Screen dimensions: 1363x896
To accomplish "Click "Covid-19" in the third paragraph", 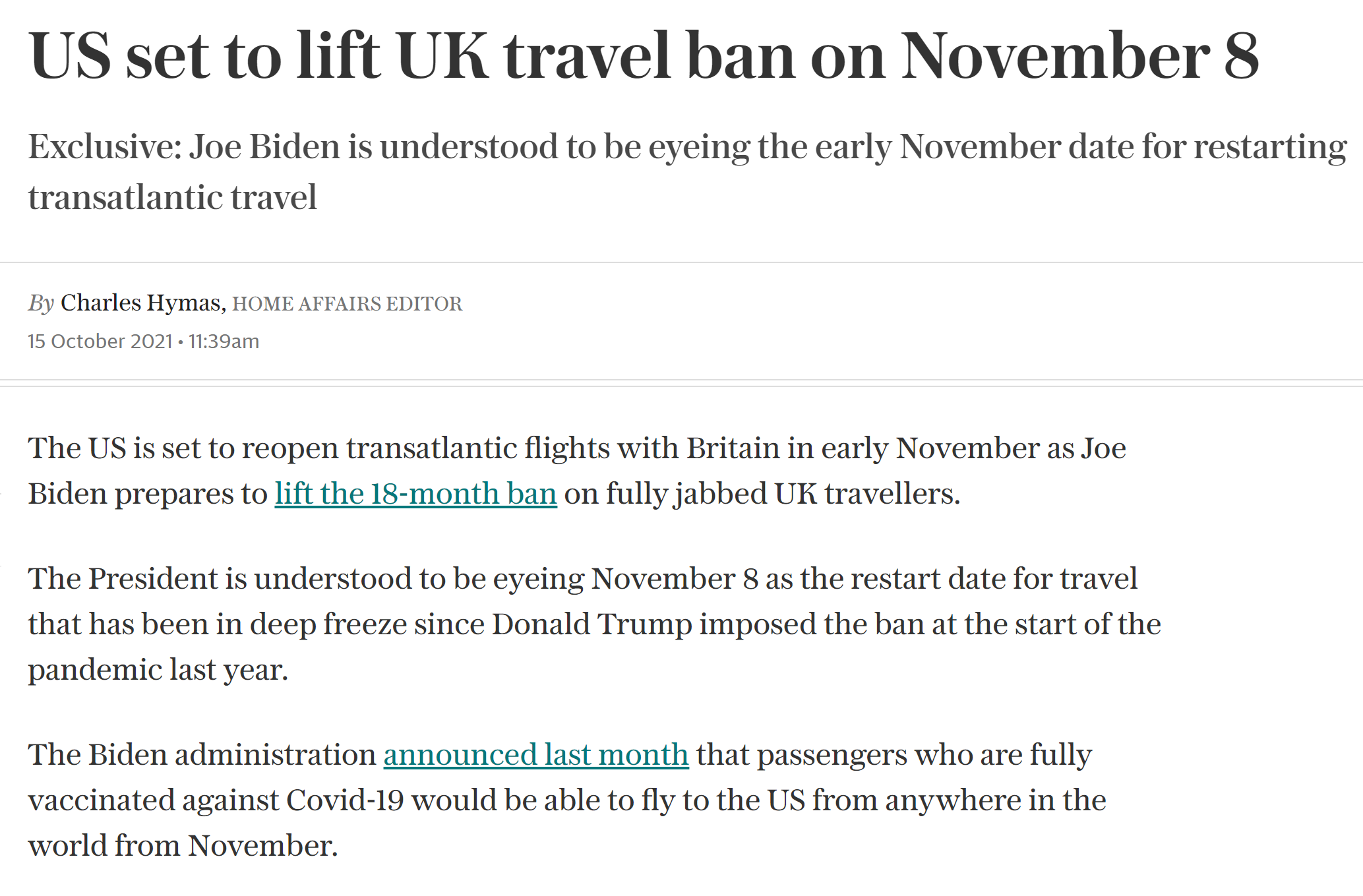I will pos(344,800).
